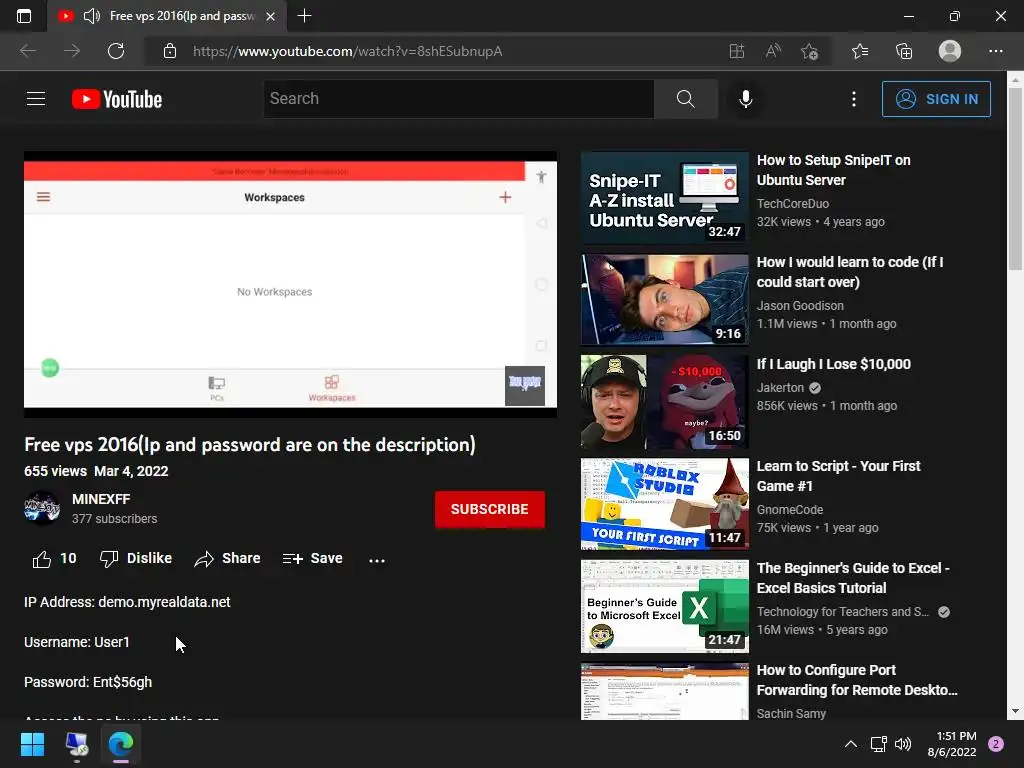Open Roblox Studio first script thumbnail
Image resolution: width=1024 pixels, height=768 pixels.
tap(665, 504)
